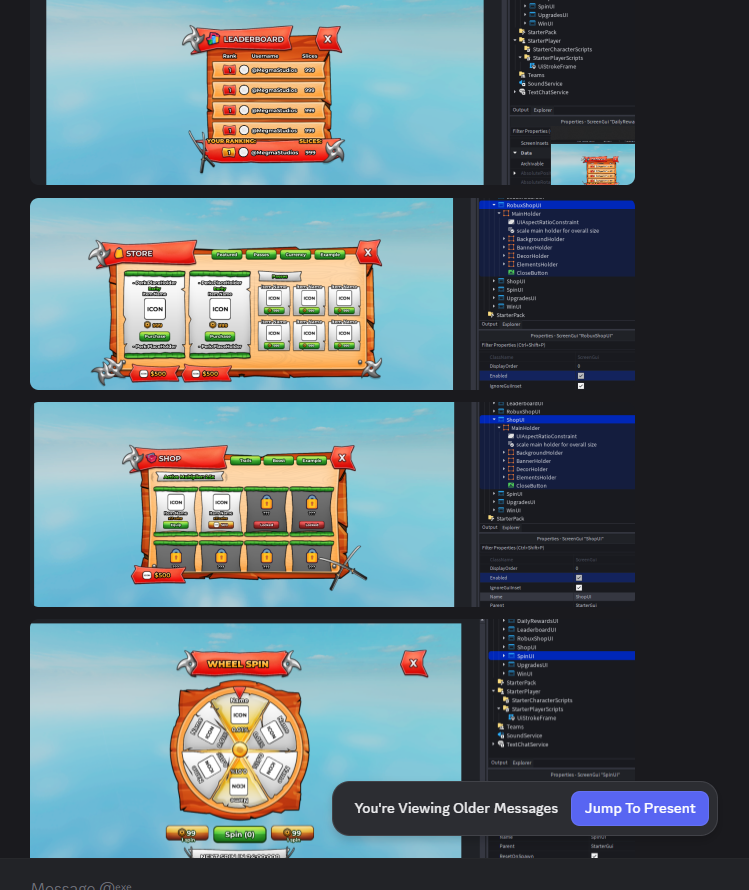Expand the highlighted SpinUI tree node arrow
This screenshot has height=890, width=749.
(x=504, y=656)
